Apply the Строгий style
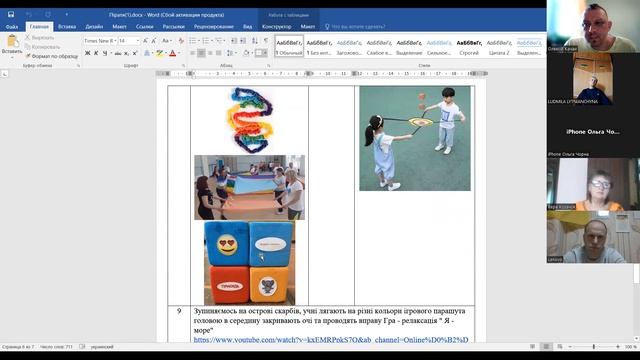This screenshot has width=640, height=360. (x=469, y=47)
